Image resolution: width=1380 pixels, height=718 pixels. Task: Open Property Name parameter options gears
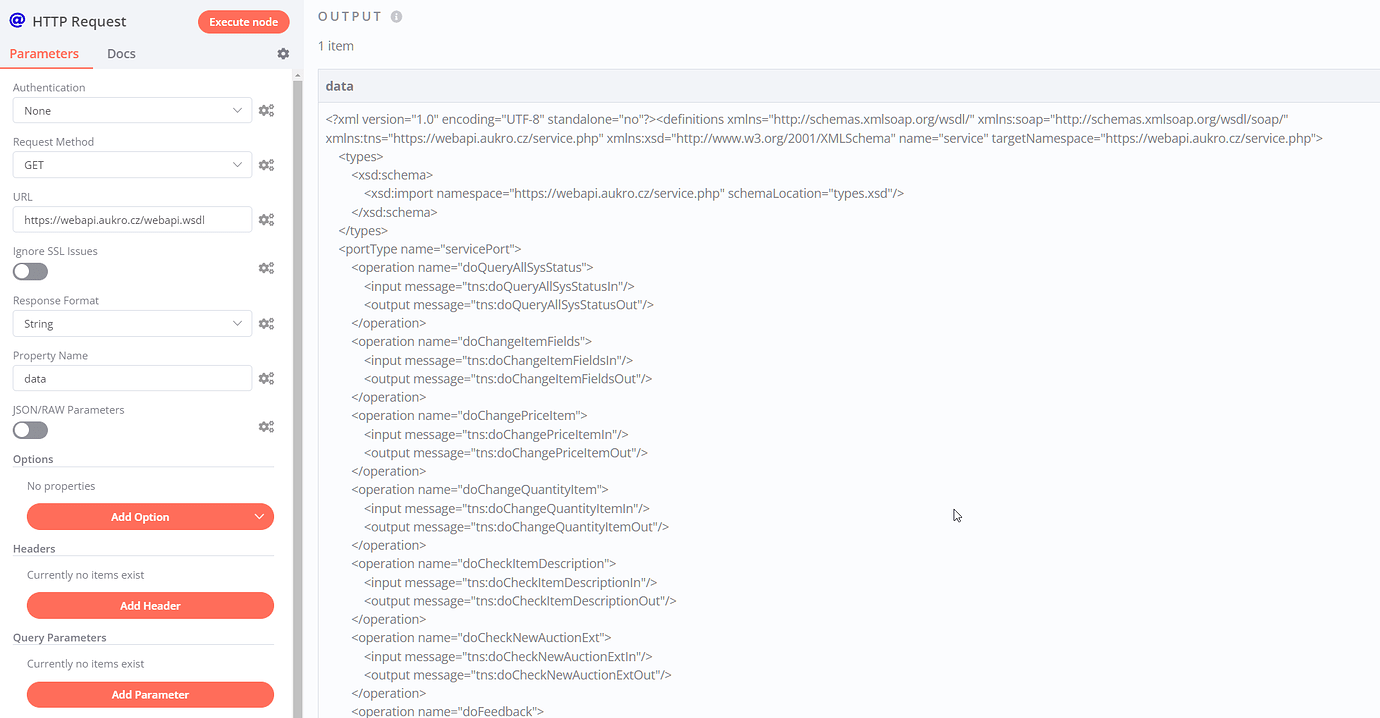click(266, 378)
